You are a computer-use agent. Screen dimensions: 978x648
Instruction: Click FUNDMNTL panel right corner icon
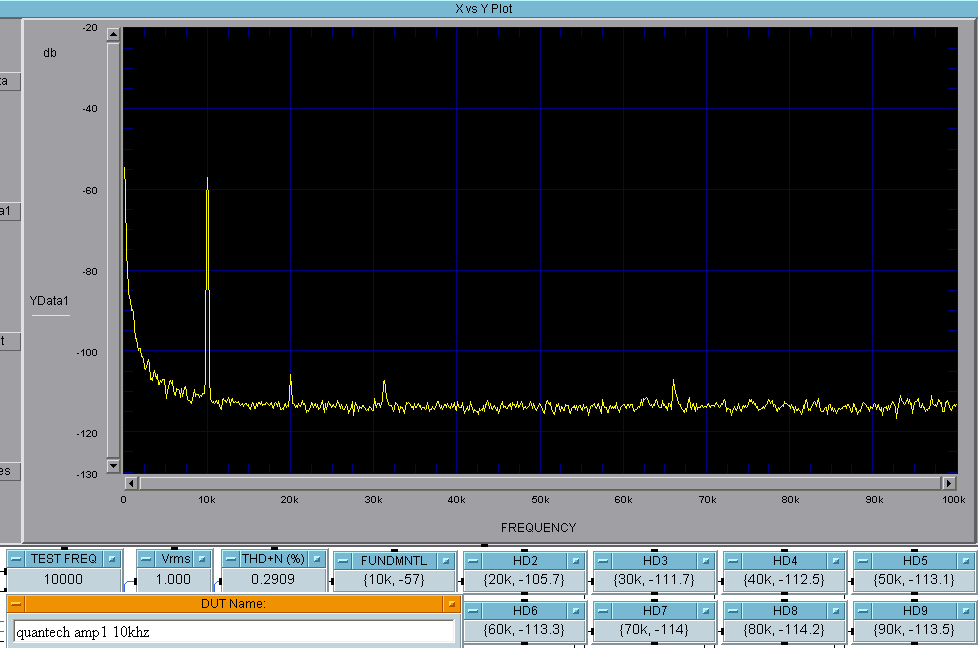click(x=446, y=561)
